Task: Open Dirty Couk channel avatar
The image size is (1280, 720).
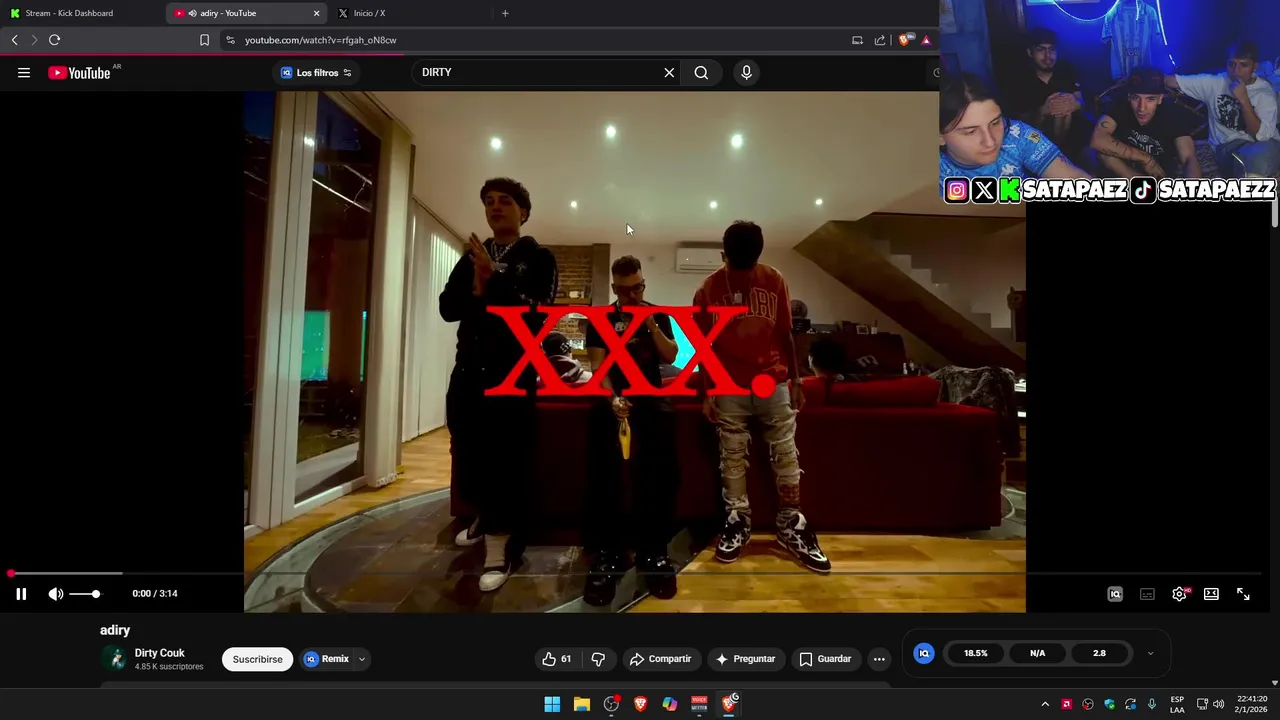Action: click(x=116, y=659)
